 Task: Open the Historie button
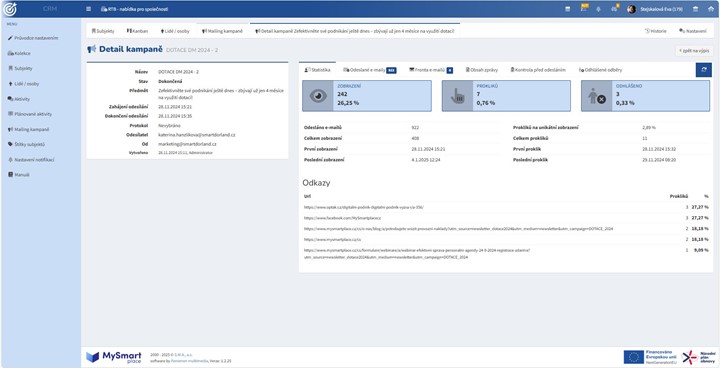(x=655, y=31)
